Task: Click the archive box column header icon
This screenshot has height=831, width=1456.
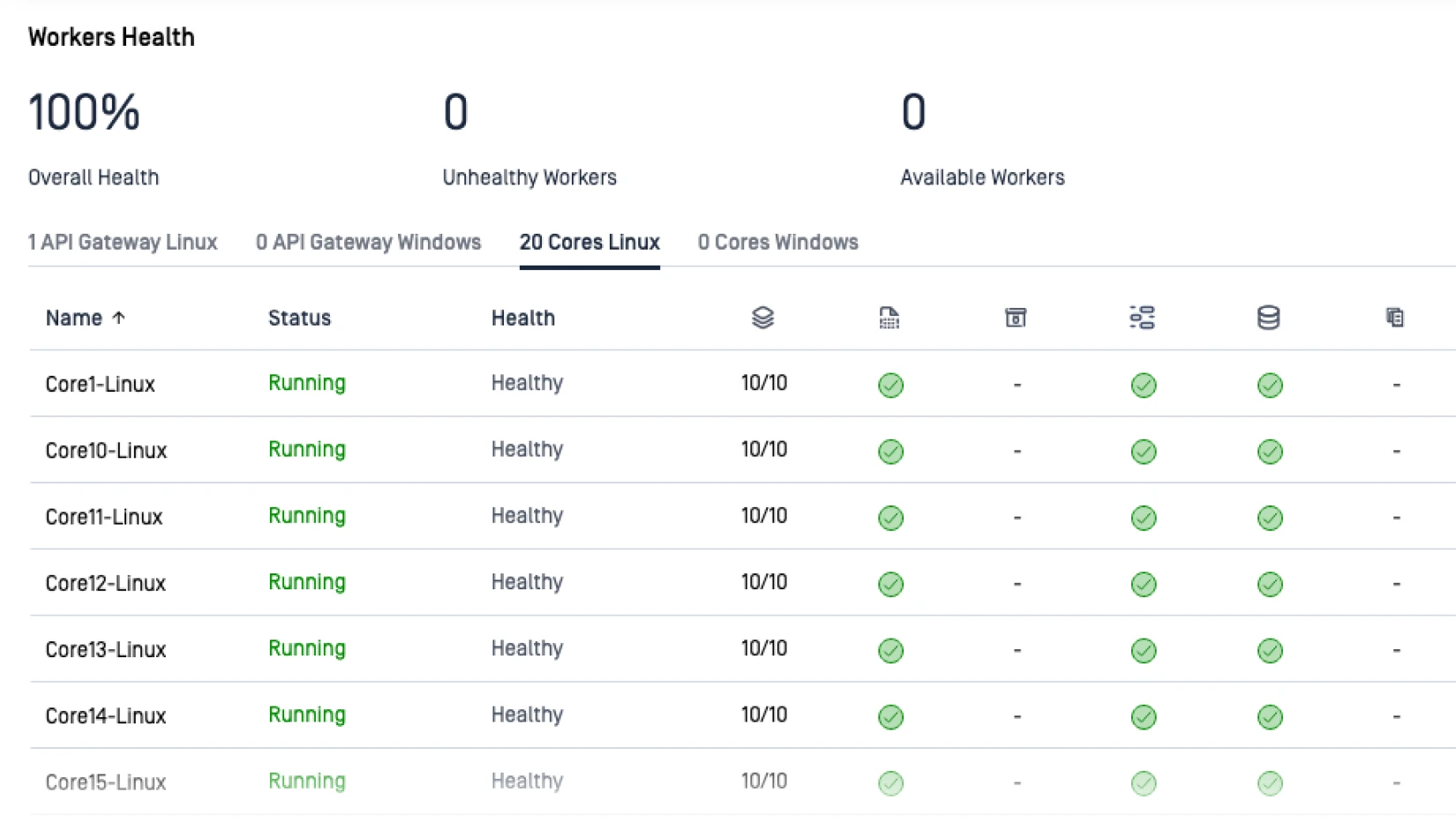Action: [x=1016, y=318]
